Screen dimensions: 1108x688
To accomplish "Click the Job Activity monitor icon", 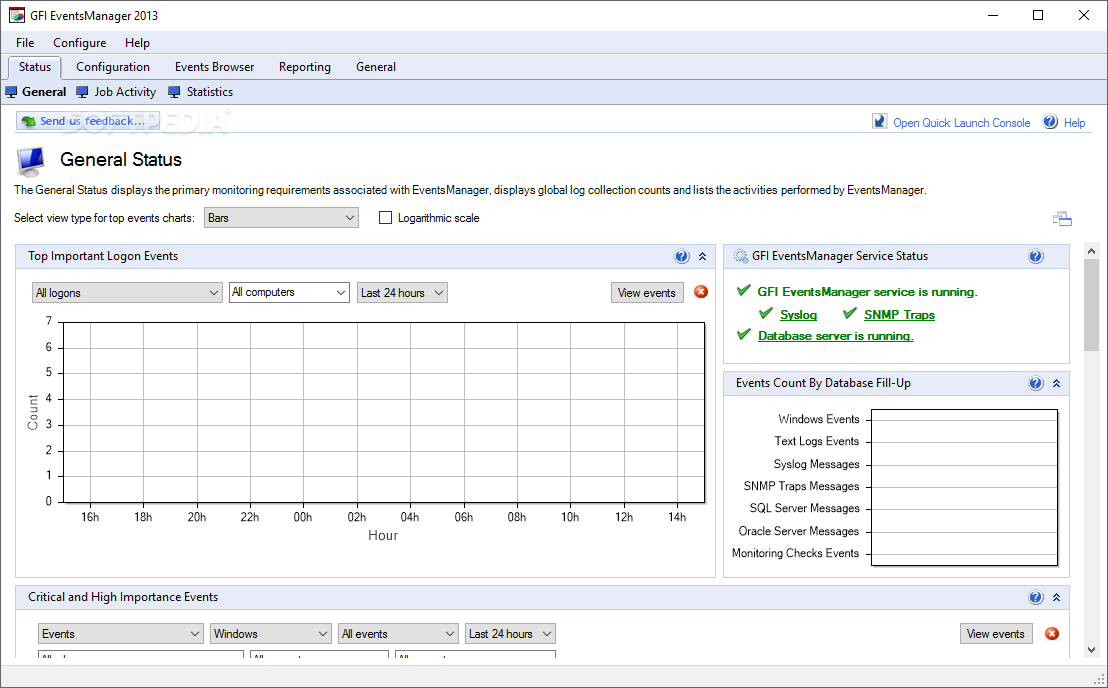I will click(83, 92).
